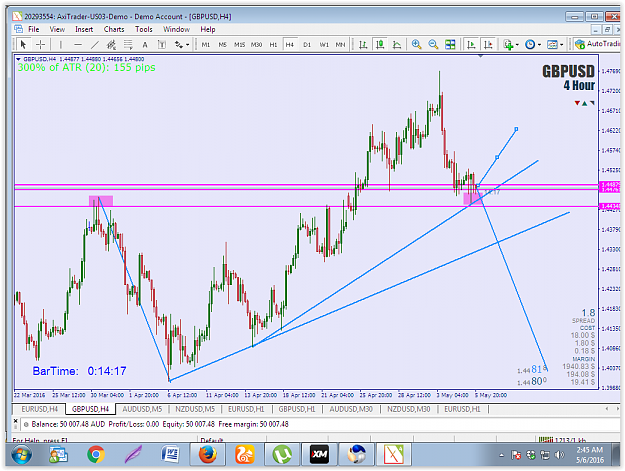Switch to the AUDUSD,M30 chart tab
The width and height of the screenshot is (625, 471).
point(351,409)
